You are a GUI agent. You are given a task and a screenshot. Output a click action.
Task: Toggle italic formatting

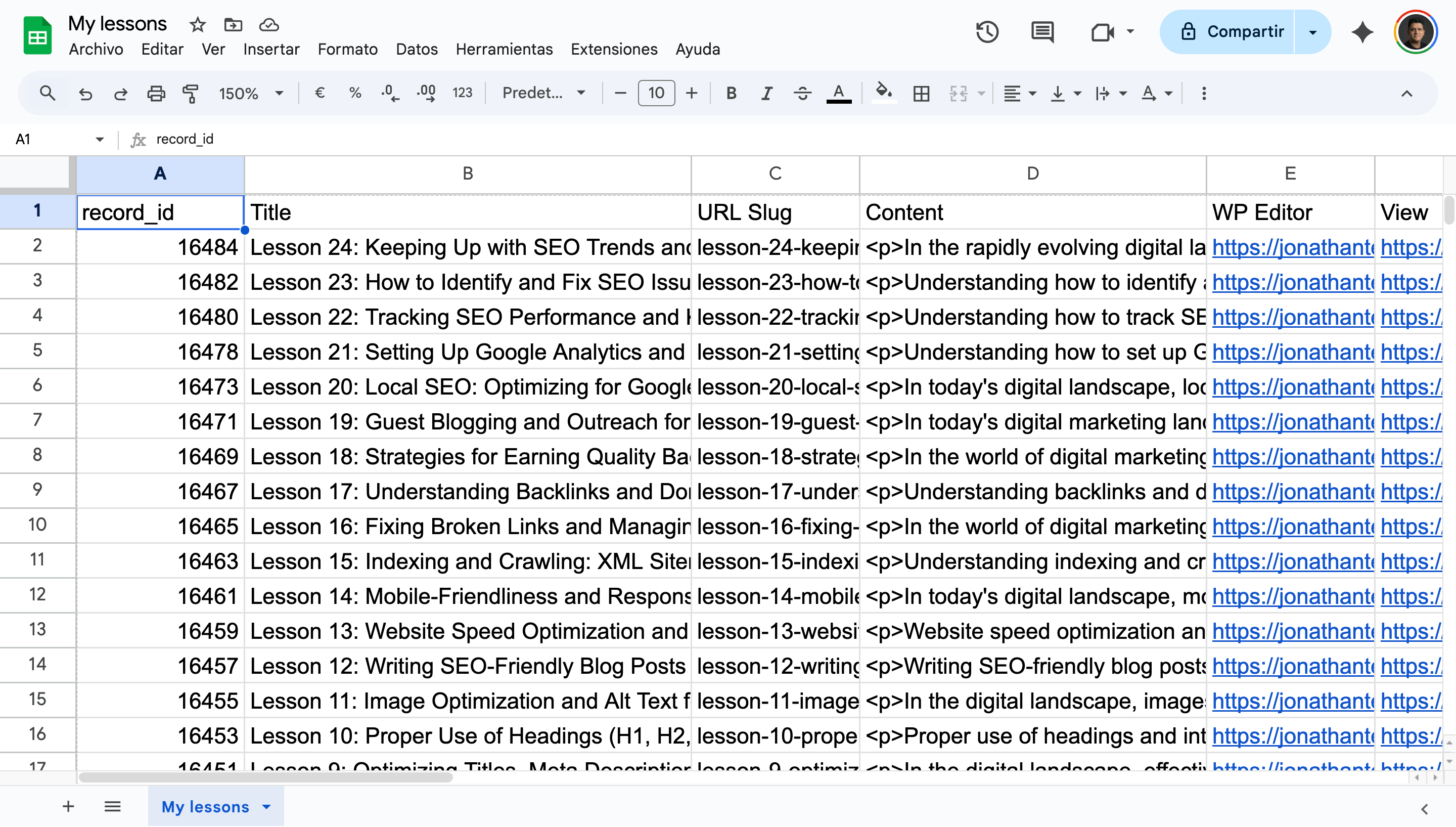(767, 93)
